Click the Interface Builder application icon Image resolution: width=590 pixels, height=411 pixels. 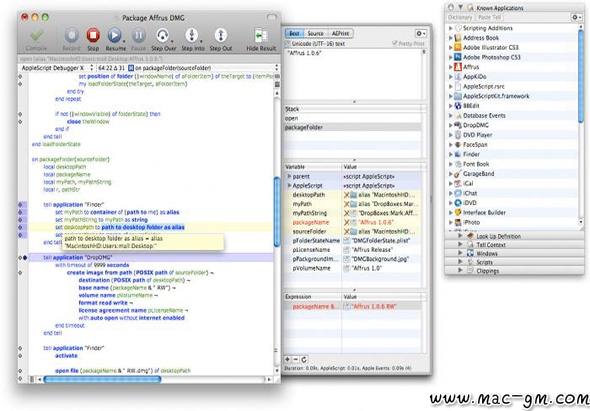tap(458, 213)
